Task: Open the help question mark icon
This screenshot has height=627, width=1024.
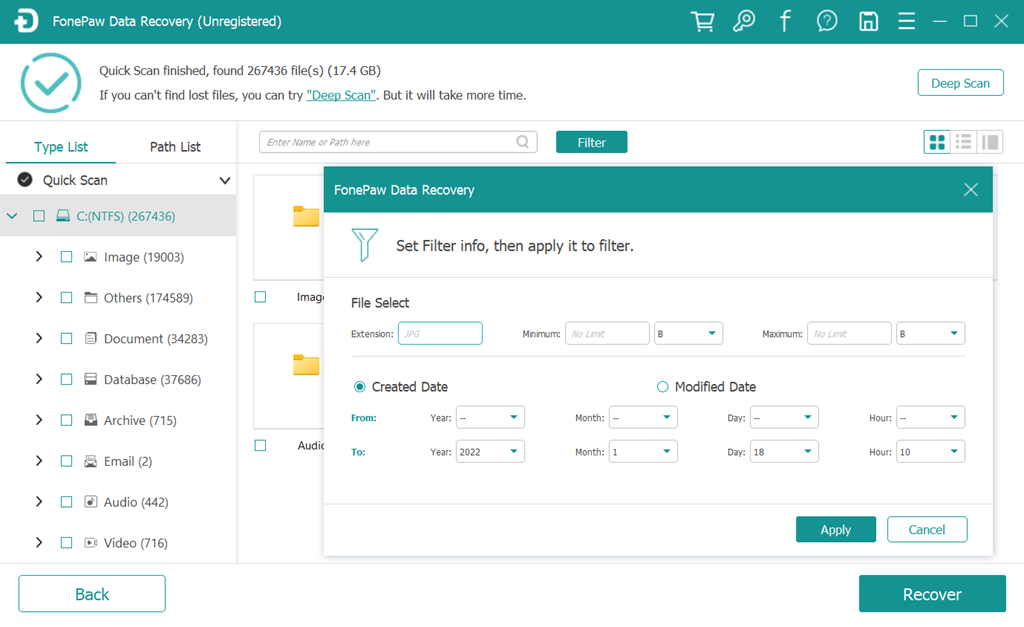Action: pos(827,22)
